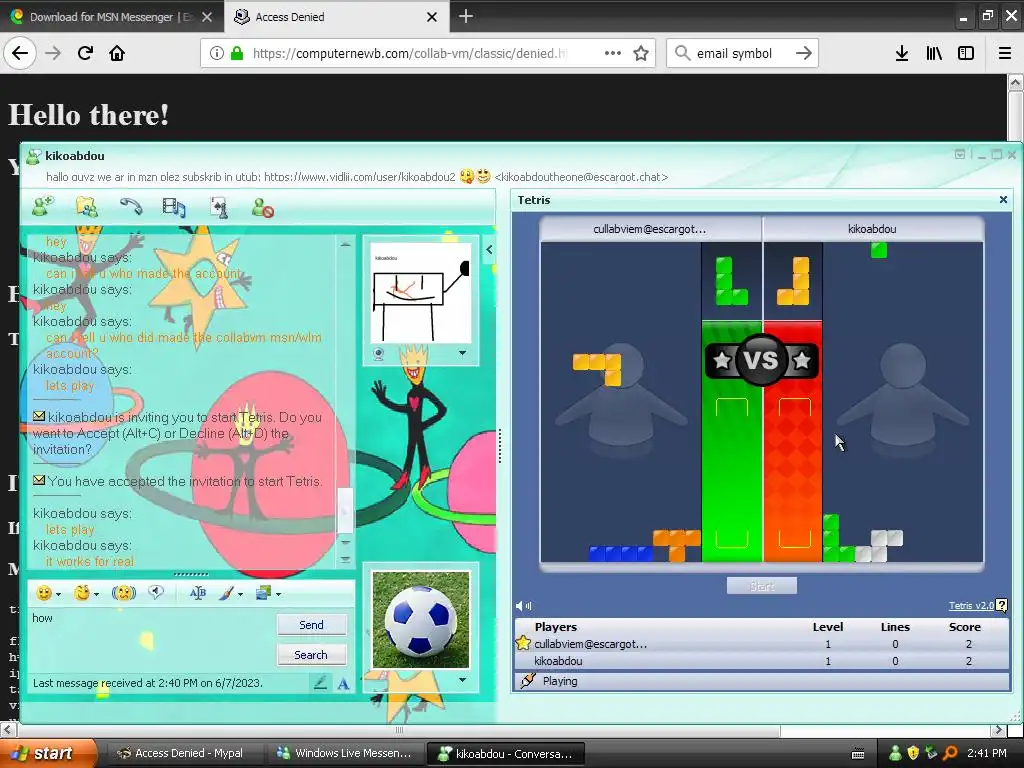This screenshot has height=768, width=1024.
Task: Open the browser library icon
Action: [934, 53]
